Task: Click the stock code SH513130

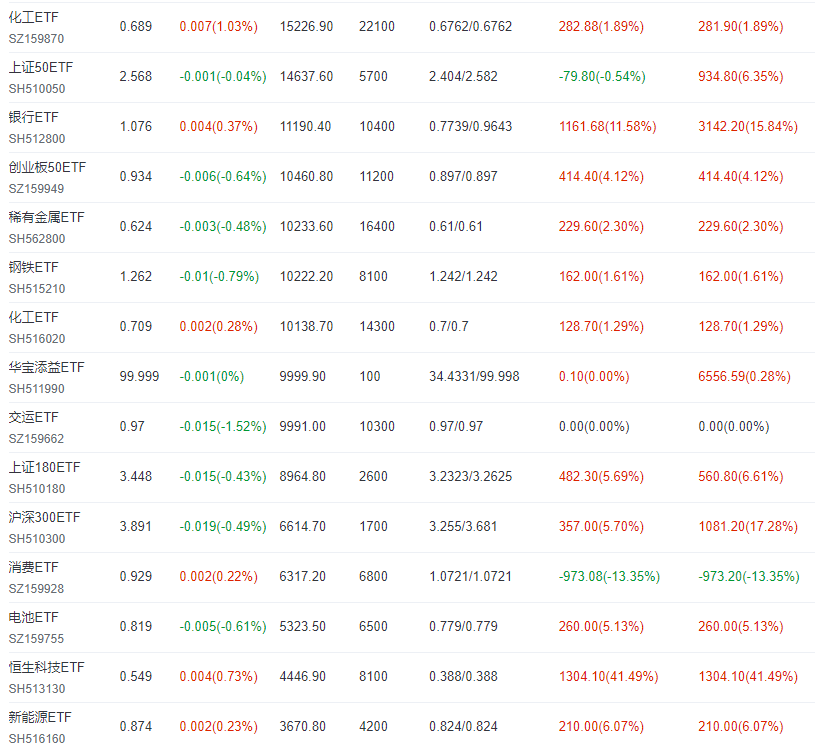Action: tap(37, 689)
